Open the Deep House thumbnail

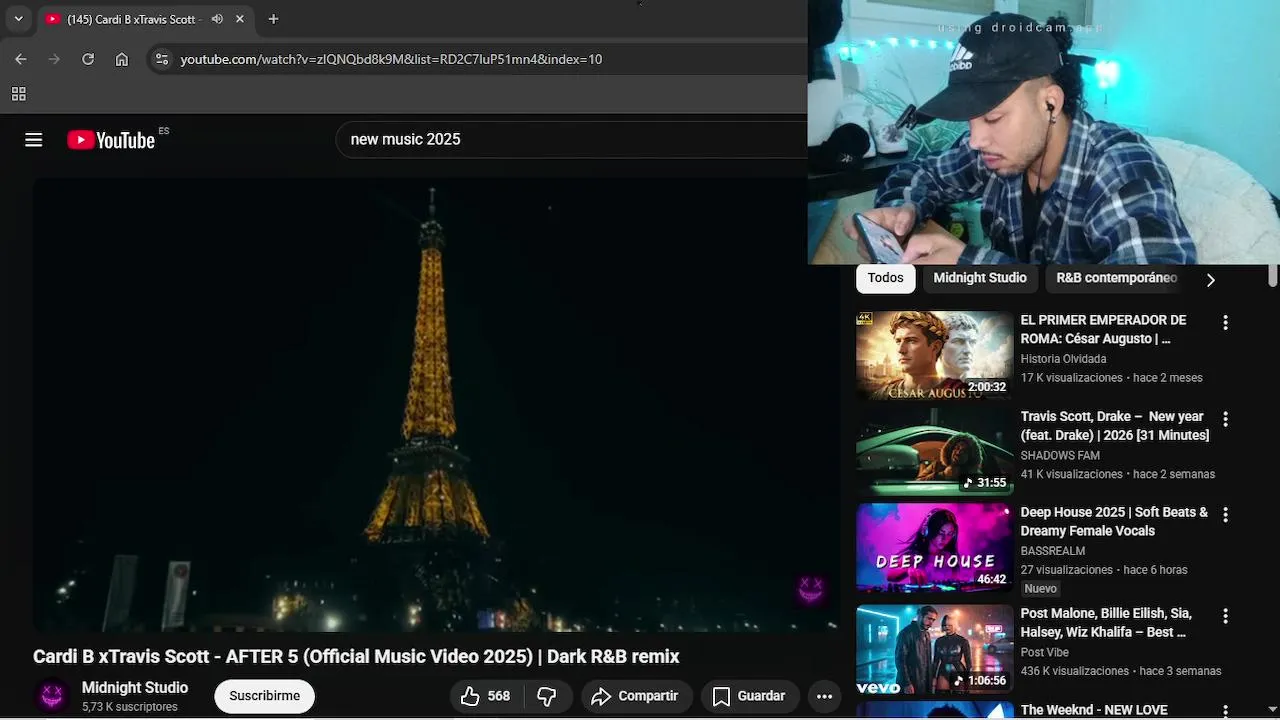[x=935, y=547]
